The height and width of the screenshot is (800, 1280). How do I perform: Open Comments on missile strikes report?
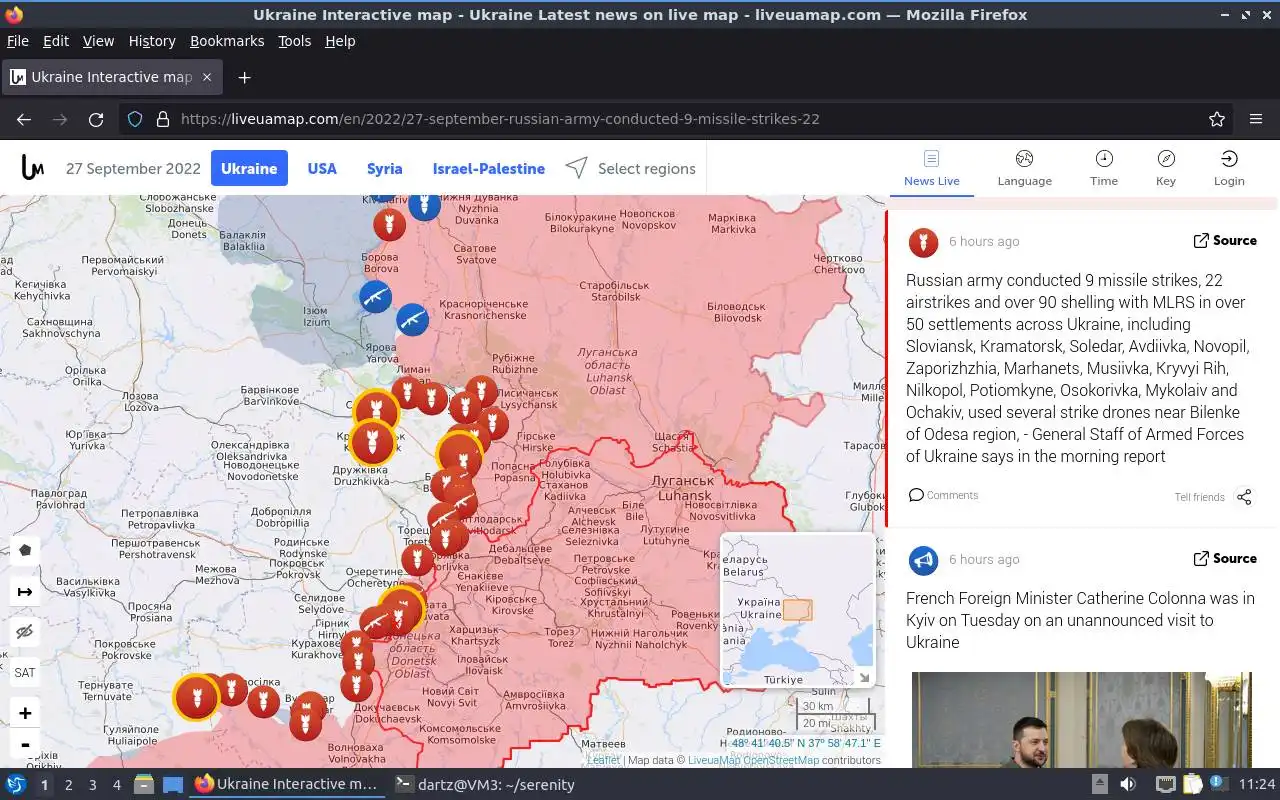click(x=943, y=495)
